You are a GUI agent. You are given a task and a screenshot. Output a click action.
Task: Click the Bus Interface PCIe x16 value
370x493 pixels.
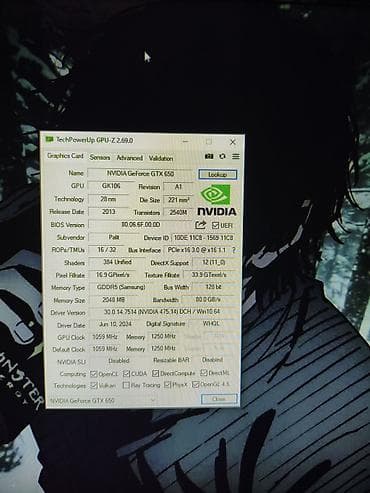click(x=197, y=250)
